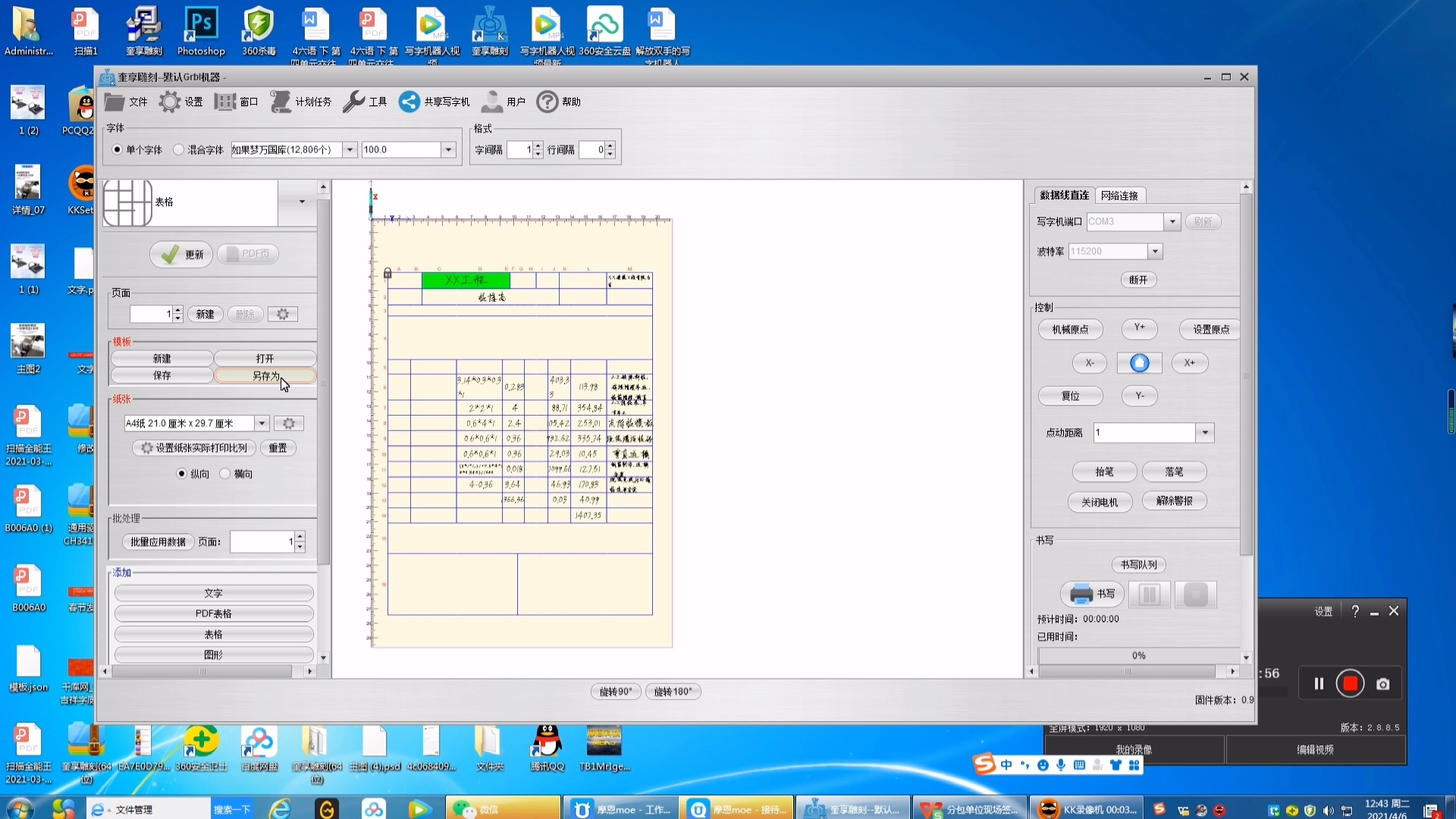The height and width of the screenshot is (819, 1456).
Task: Click the 0% writing progress bar
Action: [x=1137, y=656]
